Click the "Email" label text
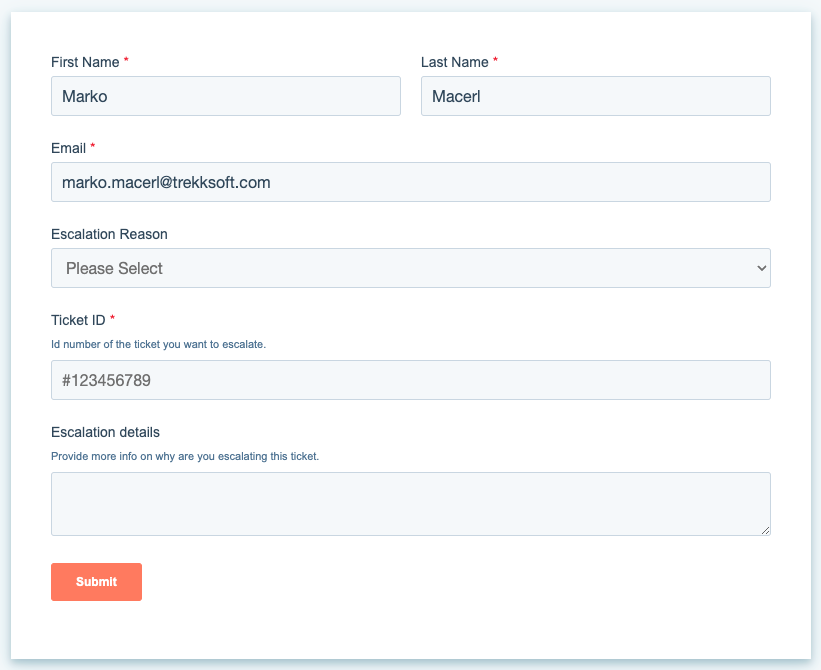This screenshot has height=670, width=821. (x=69, y=148)
